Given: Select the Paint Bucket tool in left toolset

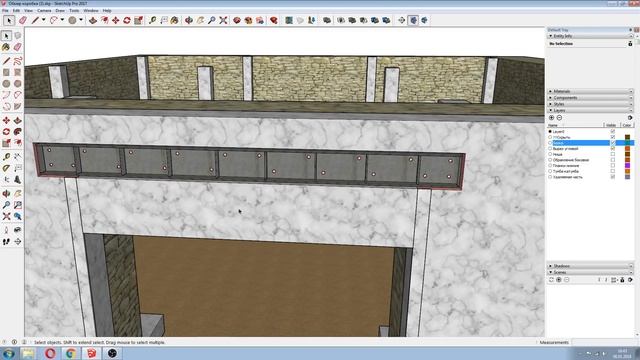Looking at the screenshot, I should (x=6, y=47).
